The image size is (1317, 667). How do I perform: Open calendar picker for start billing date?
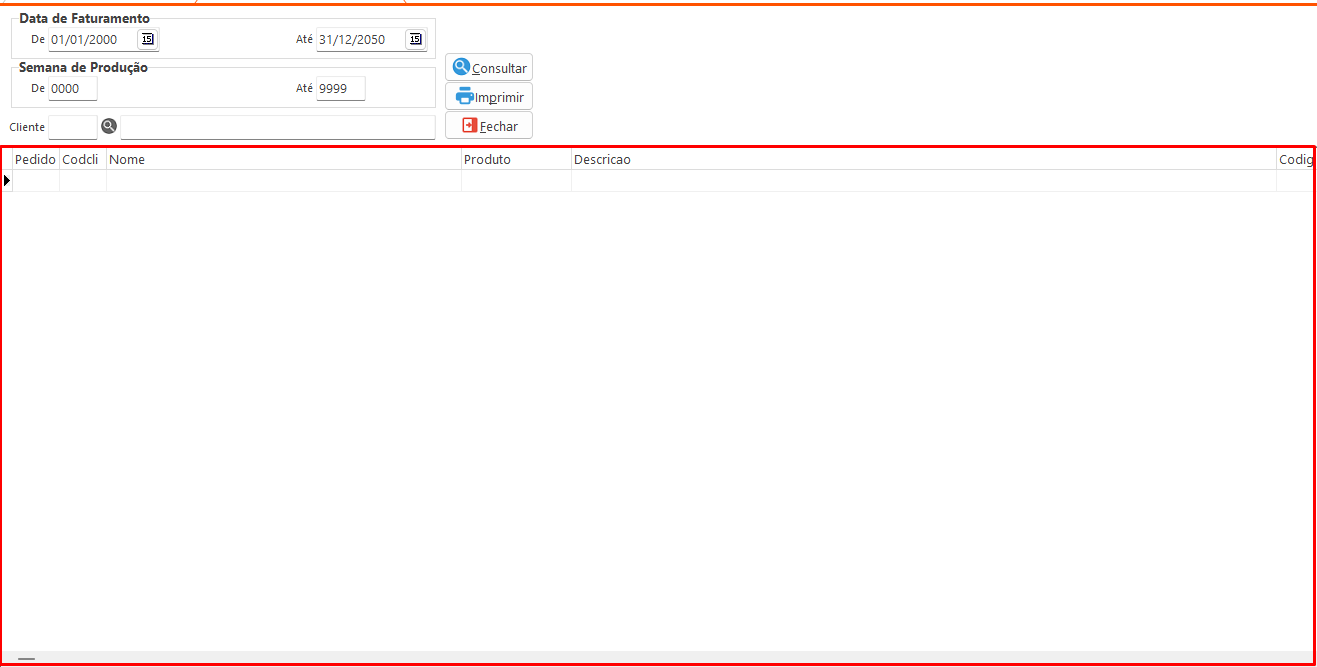pyautogui.click(x=148, y=39)
